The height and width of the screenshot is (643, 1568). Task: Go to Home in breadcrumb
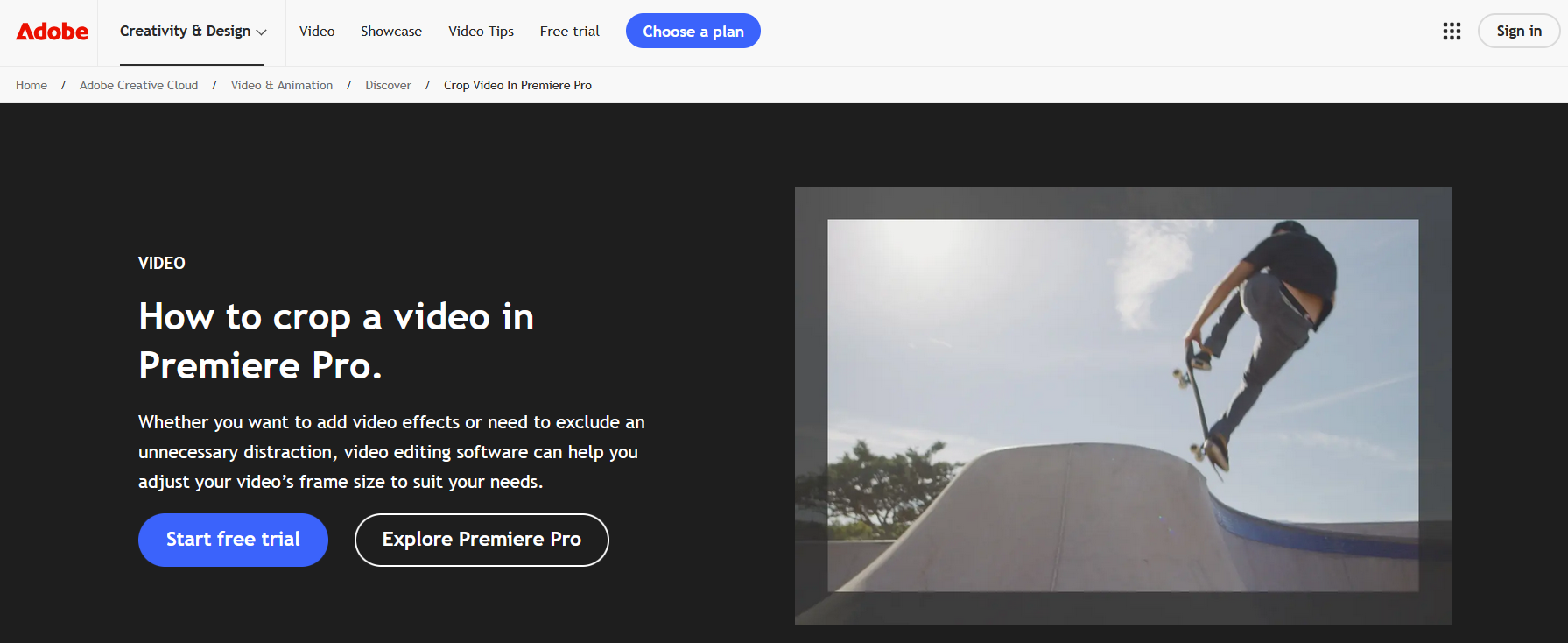(32, 85)
